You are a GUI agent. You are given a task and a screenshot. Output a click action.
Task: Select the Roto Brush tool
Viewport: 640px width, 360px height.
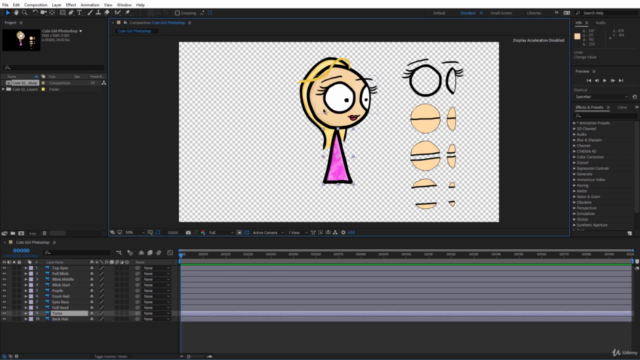coord(118,13)
